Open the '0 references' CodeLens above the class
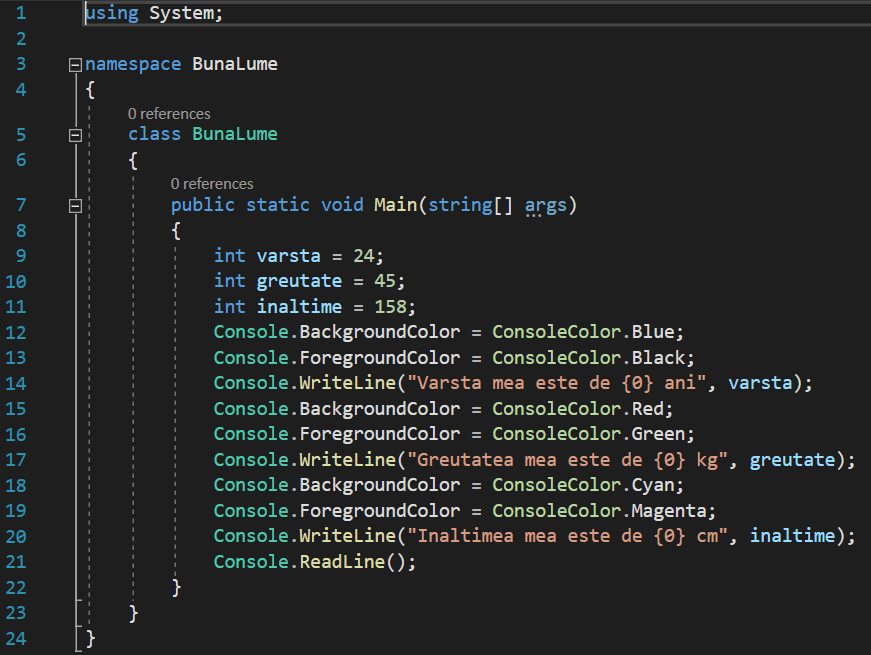The image size is (871, 655). point(169,114)
